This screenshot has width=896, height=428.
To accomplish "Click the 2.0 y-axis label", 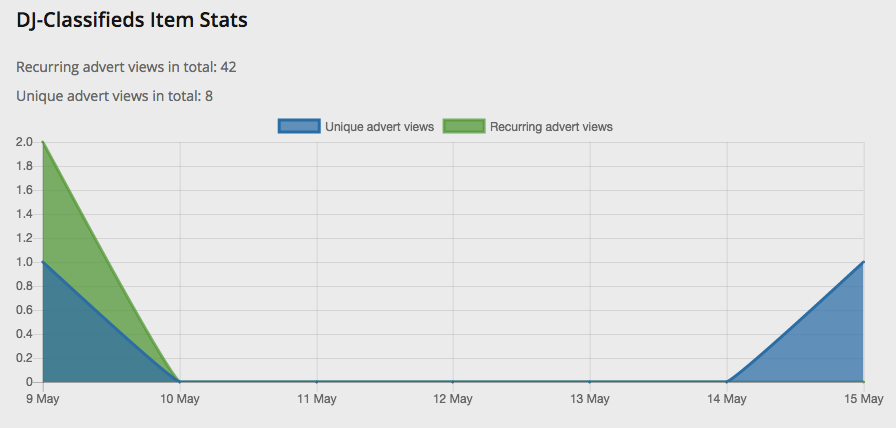I will click(26, 142).
